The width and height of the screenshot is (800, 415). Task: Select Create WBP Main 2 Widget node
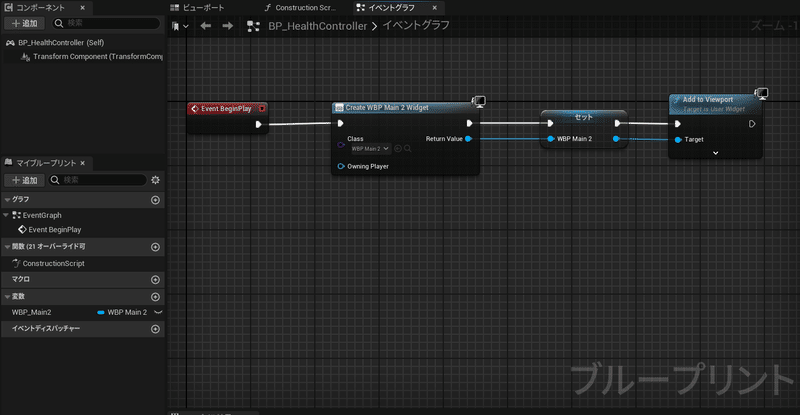coord(386,108)
